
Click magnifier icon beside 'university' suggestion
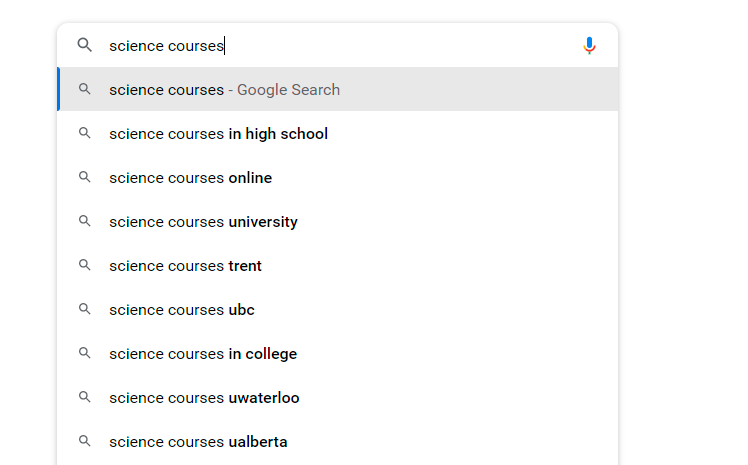[x=85, y=221]
